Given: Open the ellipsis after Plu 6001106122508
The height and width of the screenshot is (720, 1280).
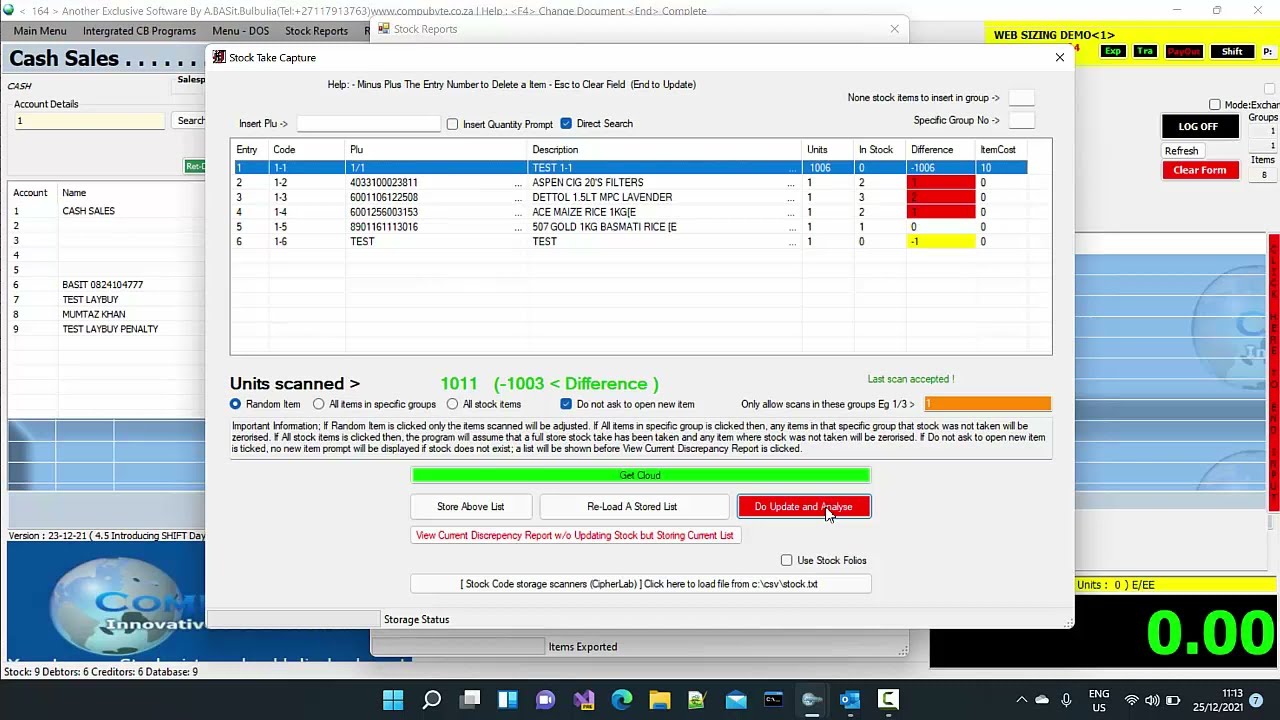Looking at the screenshot, I should click(518, 198).
